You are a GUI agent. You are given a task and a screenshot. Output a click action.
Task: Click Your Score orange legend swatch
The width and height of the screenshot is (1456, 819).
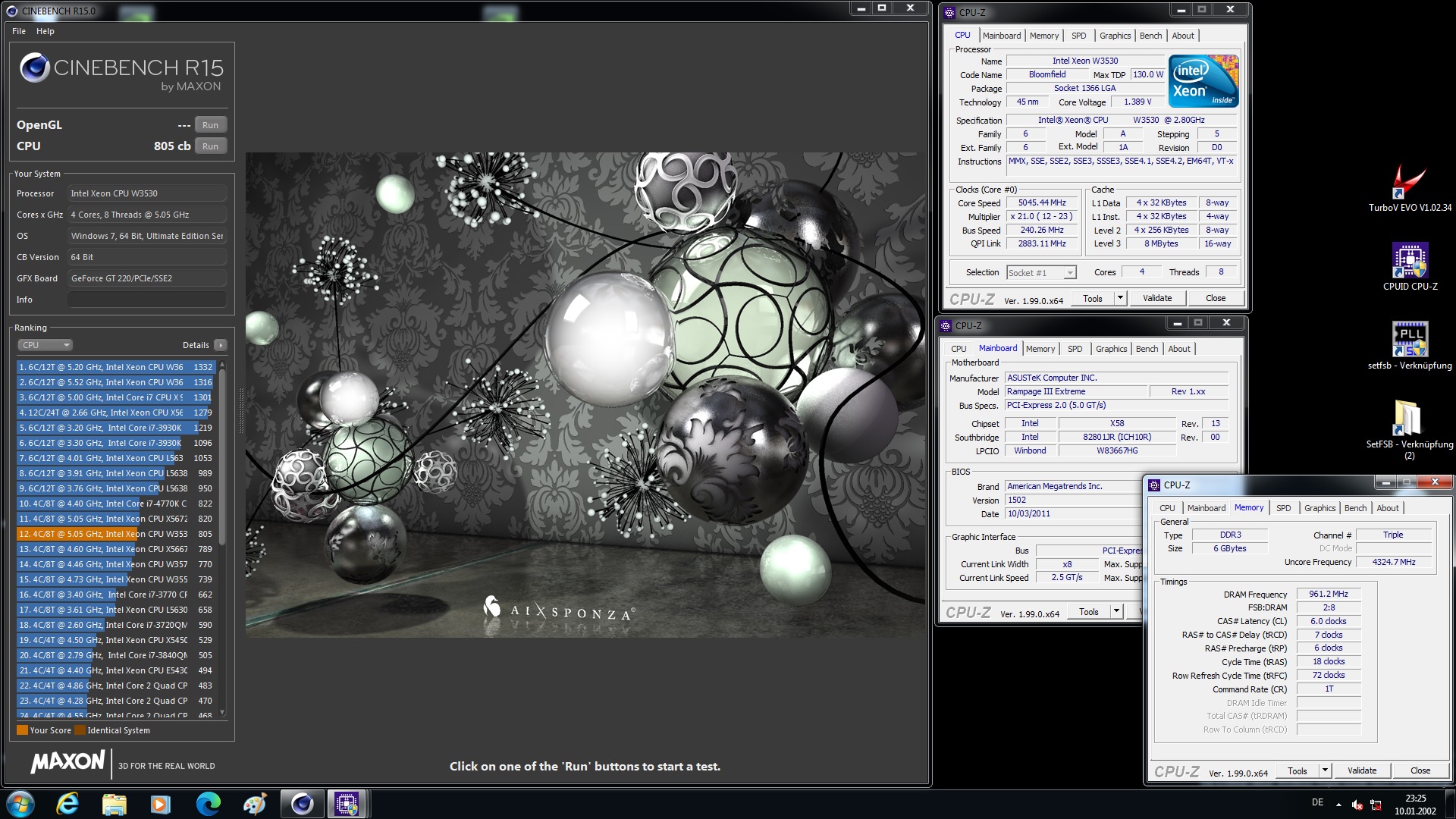pos(22,730)
